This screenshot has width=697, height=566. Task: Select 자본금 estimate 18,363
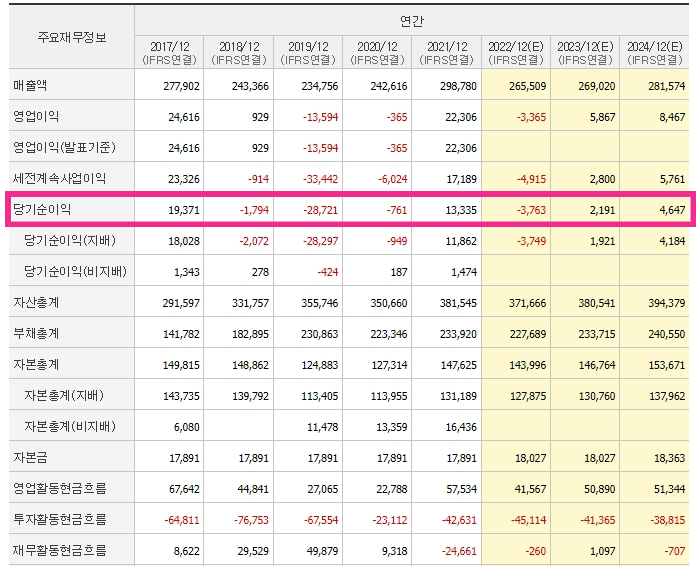click(669, 458)
